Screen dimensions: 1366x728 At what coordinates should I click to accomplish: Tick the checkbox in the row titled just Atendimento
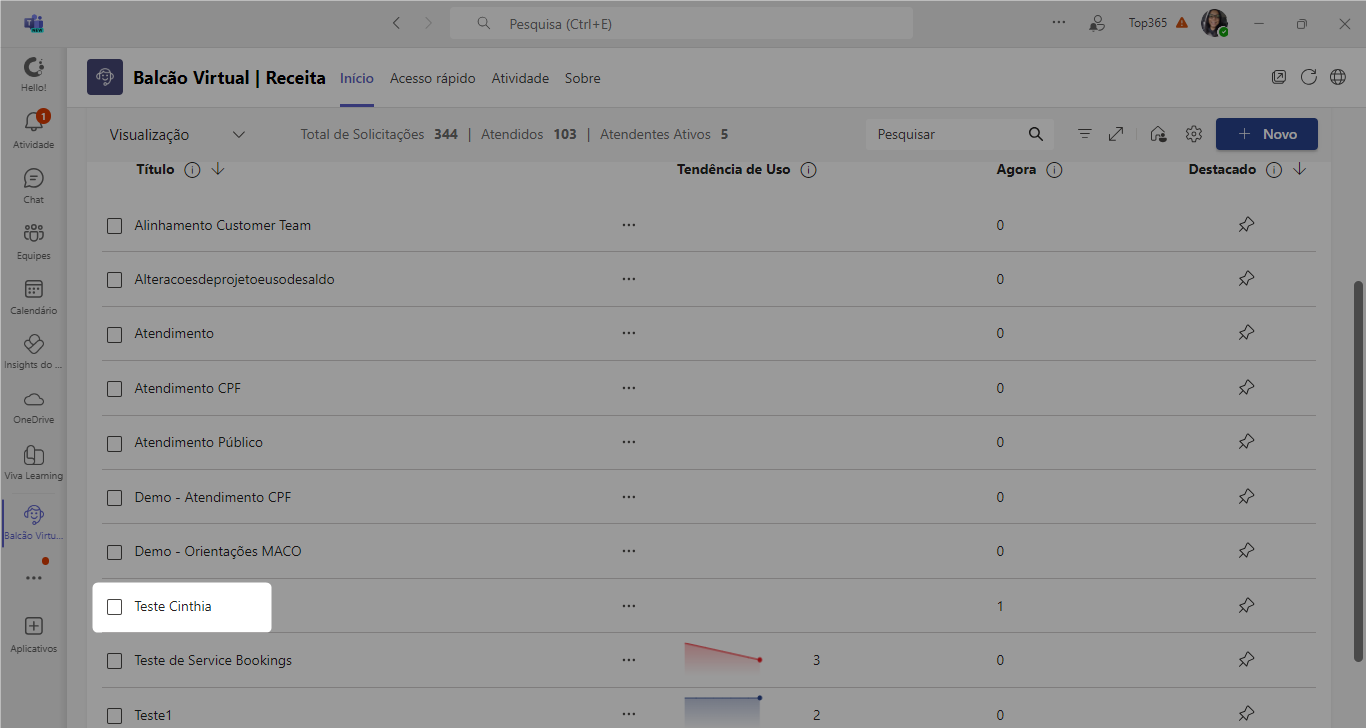point(115,334)
